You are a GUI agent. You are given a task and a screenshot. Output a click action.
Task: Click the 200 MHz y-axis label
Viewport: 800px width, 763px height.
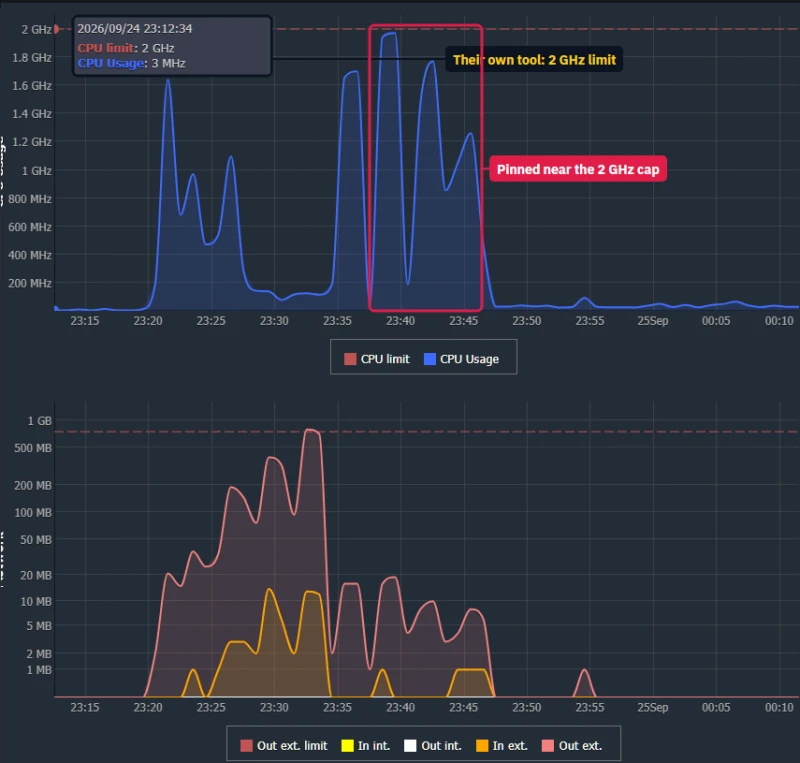[x=30, y=283]
